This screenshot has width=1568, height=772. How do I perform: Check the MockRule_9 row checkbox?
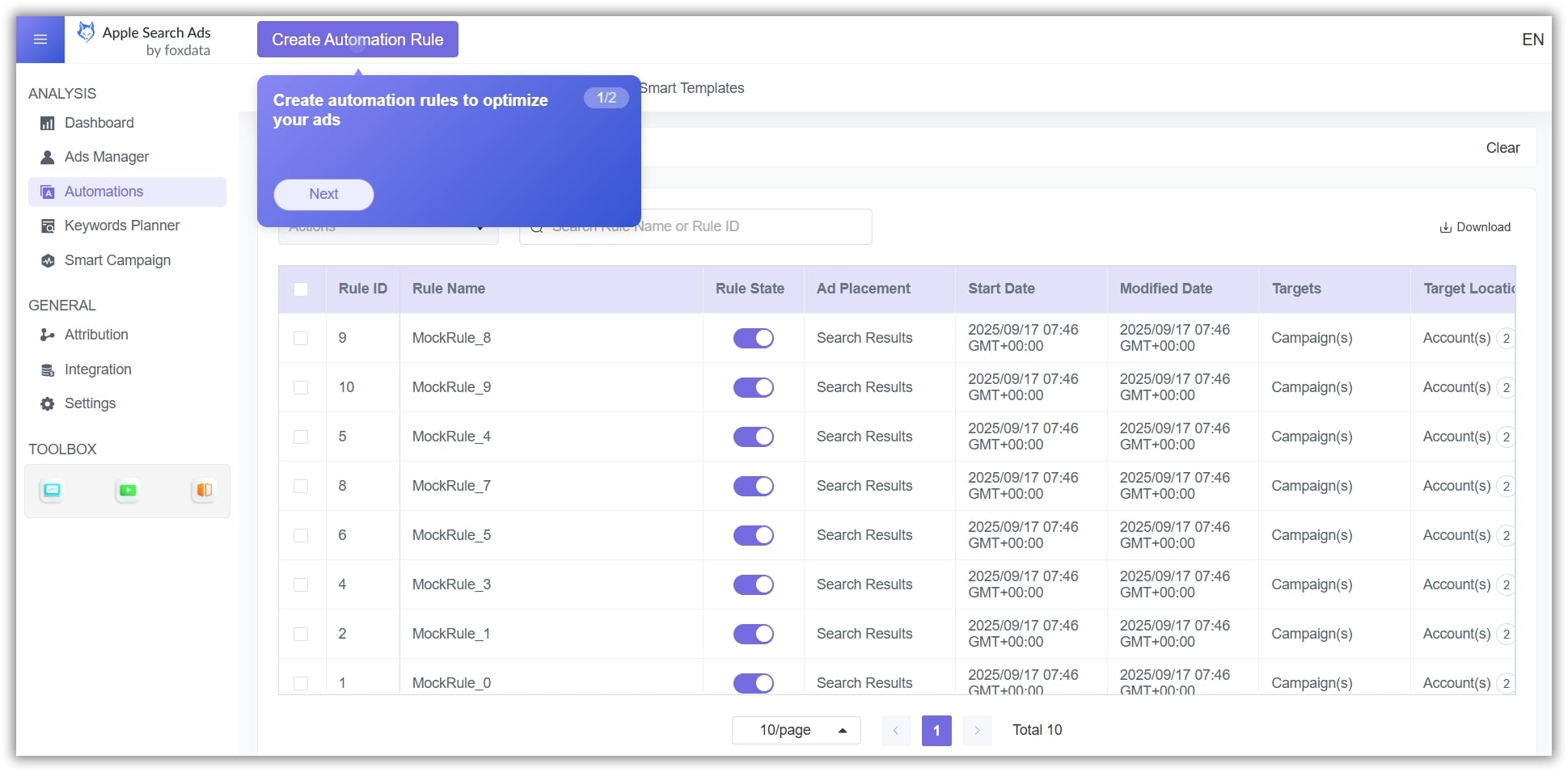(301, 388)
